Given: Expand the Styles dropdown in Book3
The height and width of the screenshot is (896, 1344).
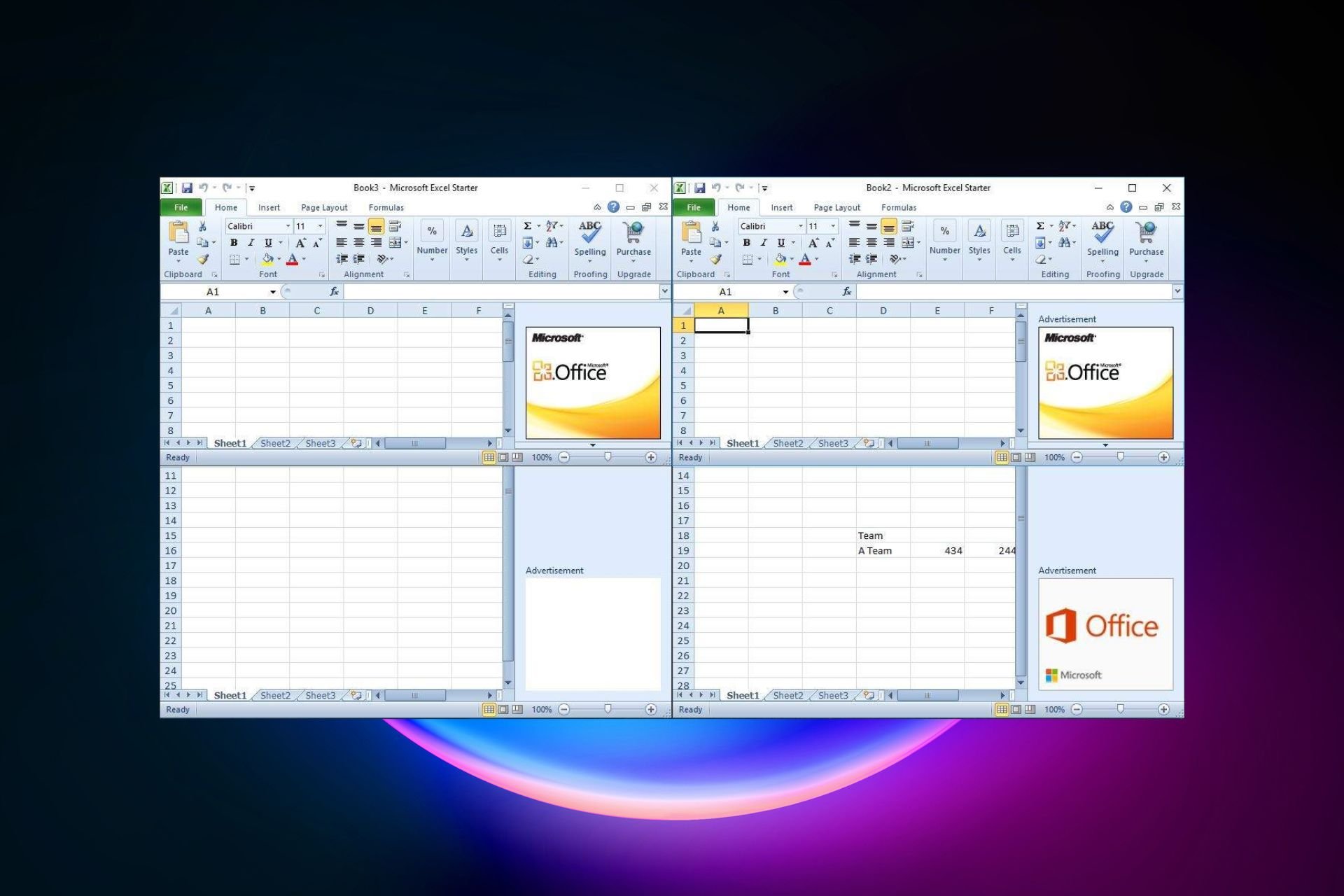Looking at the screenshot, I should coord(466,260).
